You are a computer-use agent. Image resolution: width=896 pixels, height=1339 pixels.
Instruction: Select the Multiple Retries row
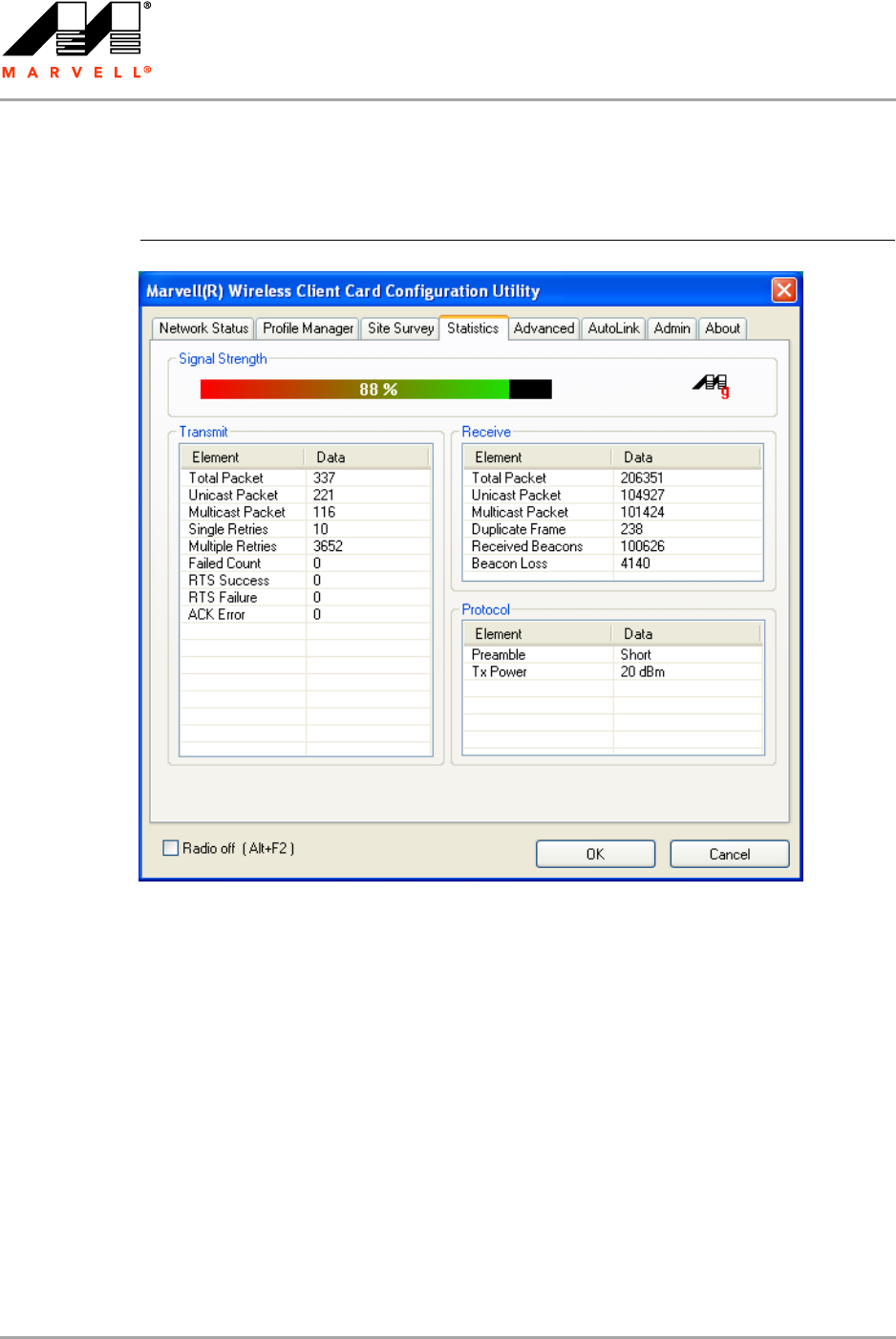[x=306, y=546]
